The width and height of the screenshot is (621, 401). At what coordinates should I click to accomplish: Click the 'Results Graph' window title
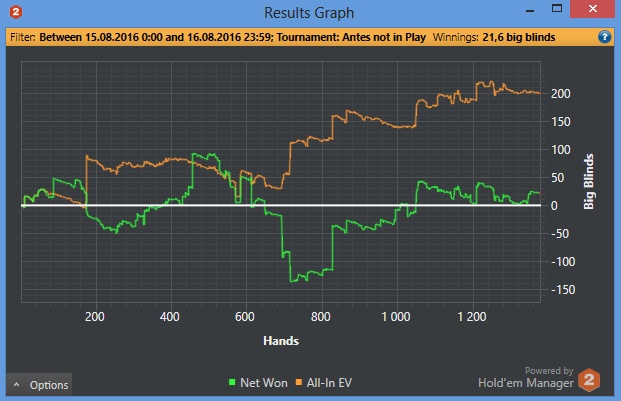(x=309, y=13)
